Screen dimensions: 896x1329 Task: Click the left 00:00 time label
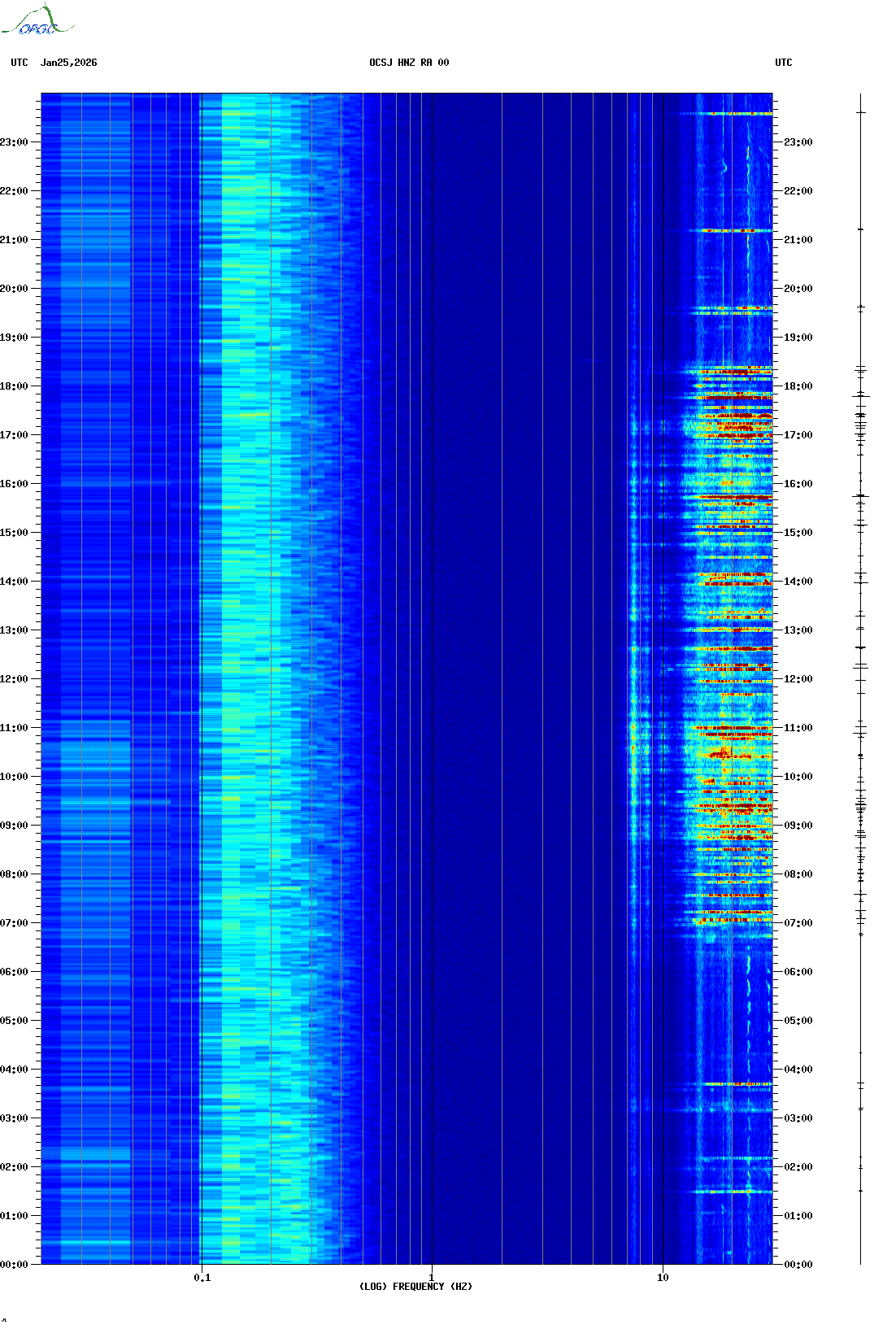(14, 1265)
